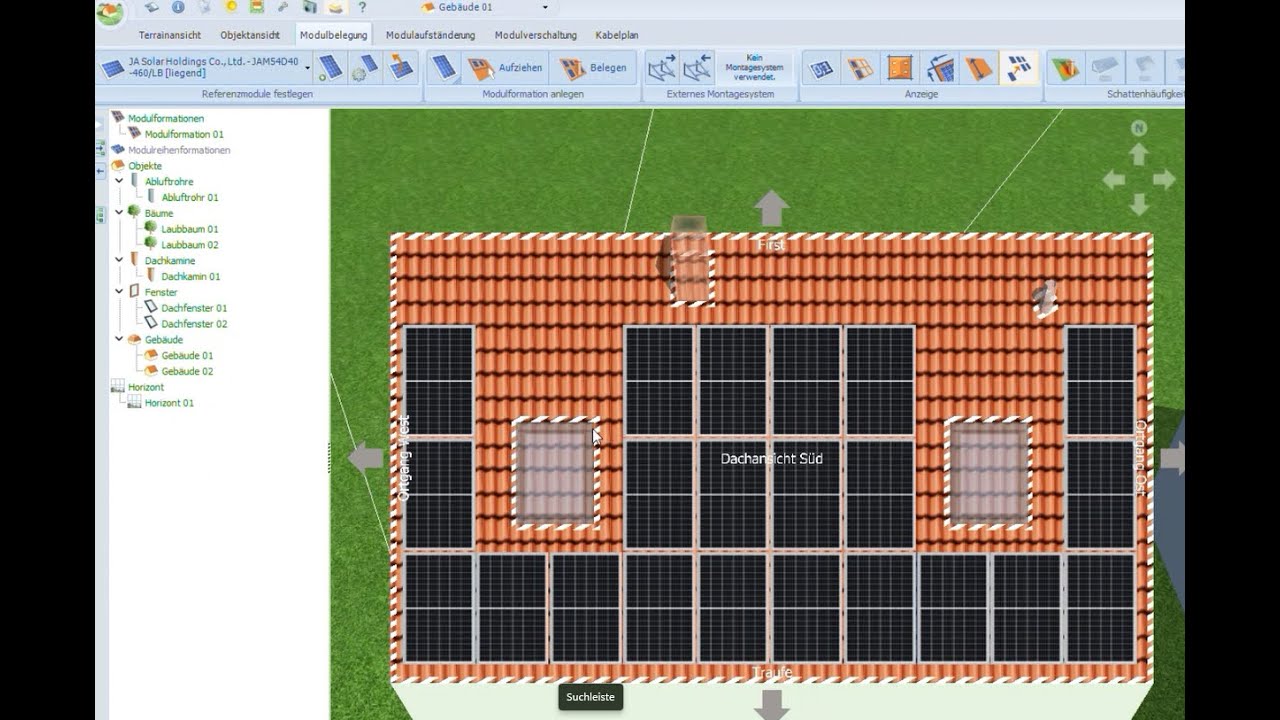Collapse the Dachkamine tree group

point(120,260)
